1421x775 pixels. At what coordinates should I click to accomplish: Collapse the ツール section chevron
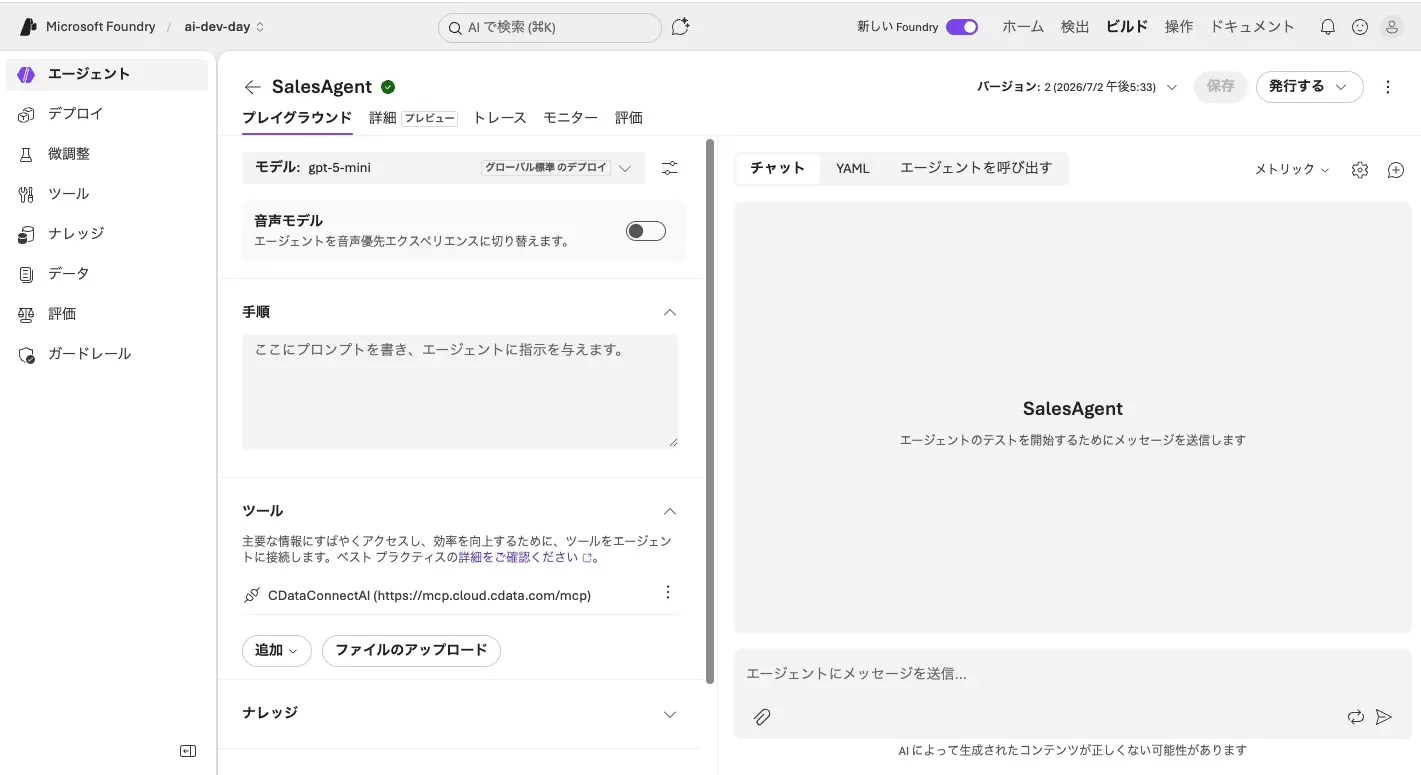670,511
